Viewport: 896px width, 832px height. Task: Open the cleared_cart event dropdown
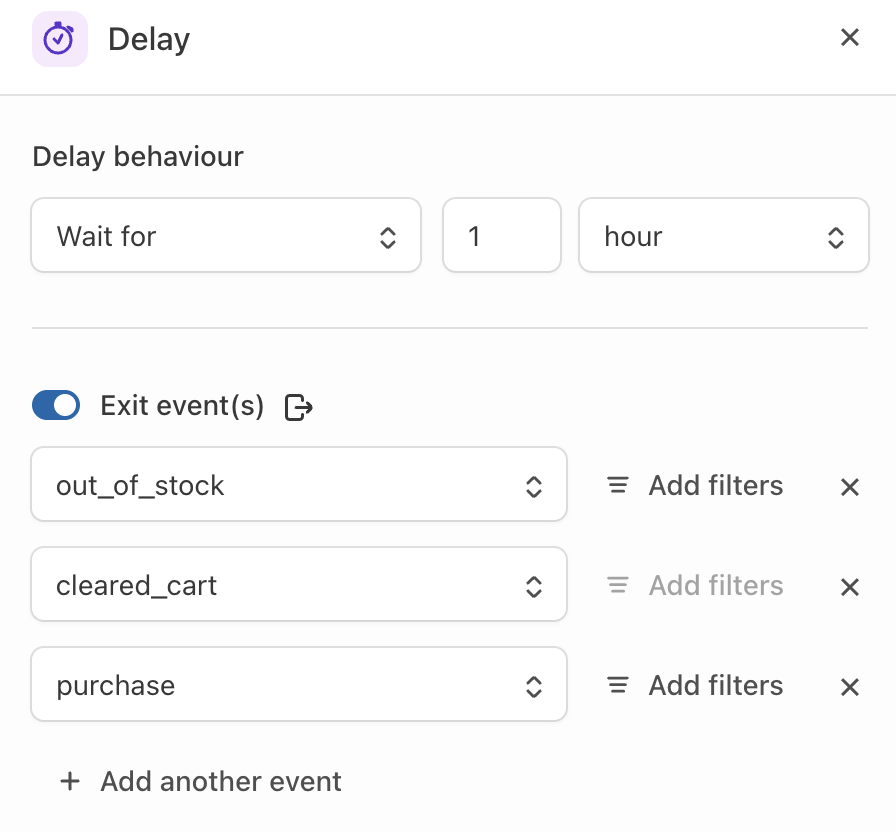[x=298, y=585]
